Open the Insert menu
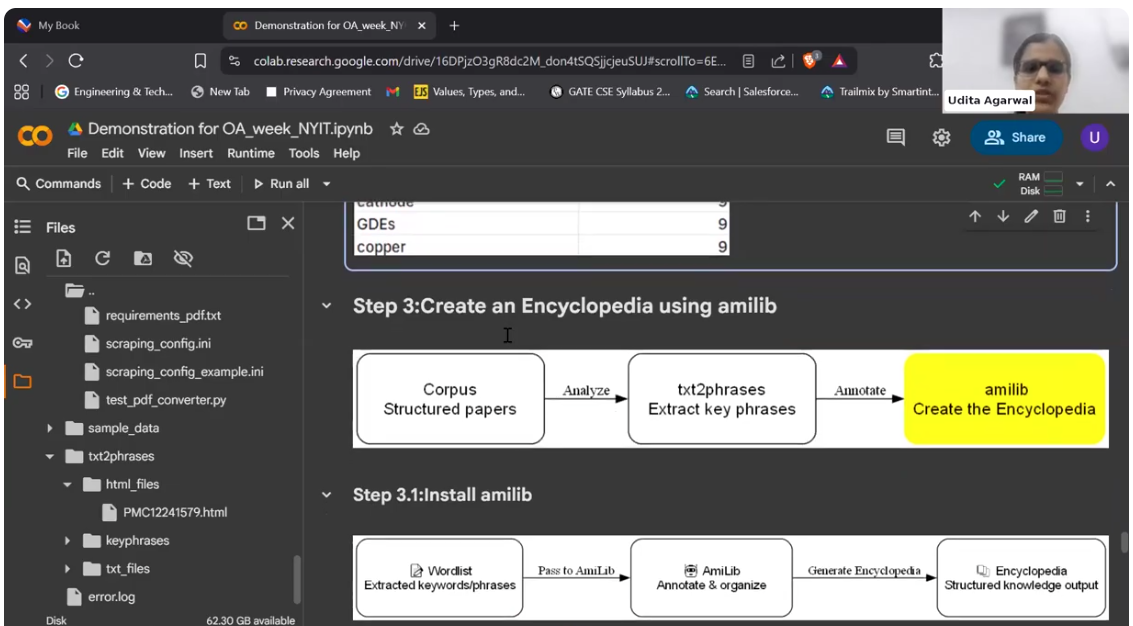 pyautogui.click(x=196, y=153)
